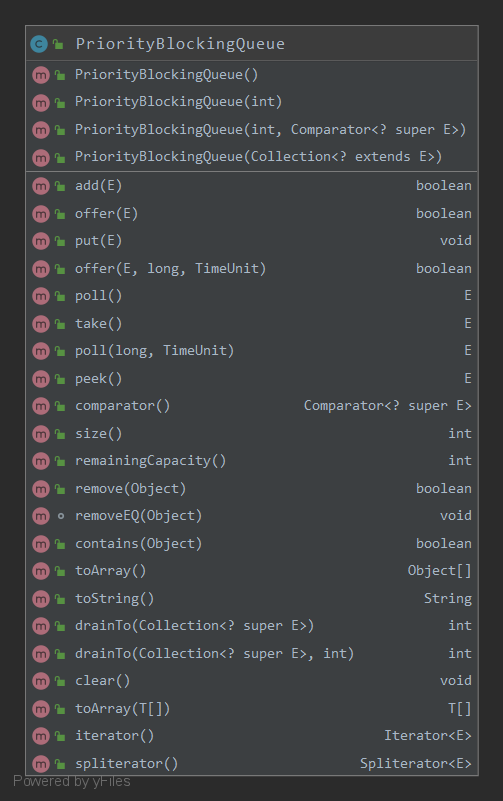Screen dimensions: 503x801
Task: Click method icon beside poll()
Action: pyautogui.click(x=40, y=296)
